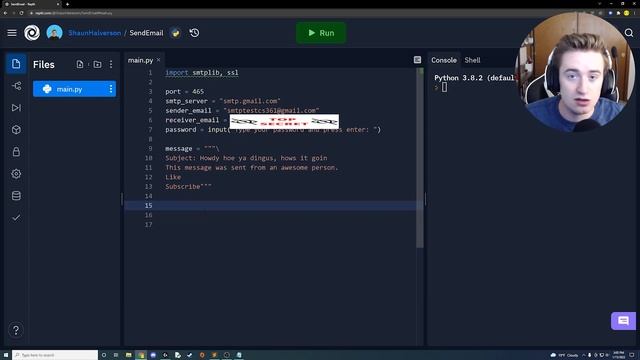Switch to the main.py editor tab
This screenshot has width=640, height=360.
tap(140, 60)
